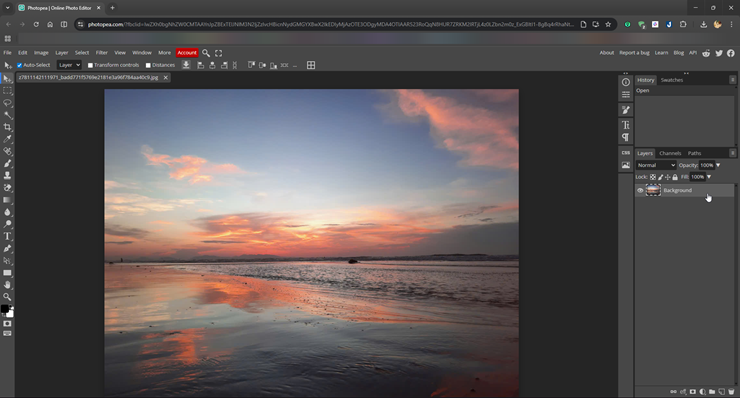Select the Rectangle shape tool

8,273
